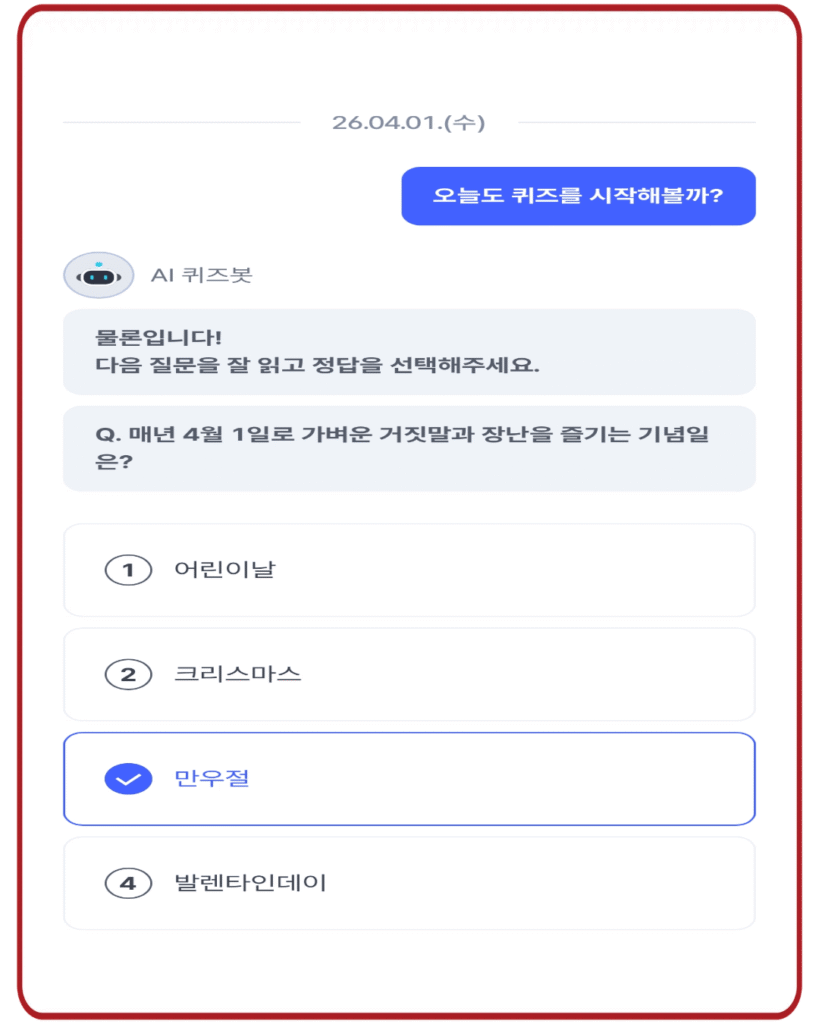Click the robot face inside the avatar circle
This screenshot has width=819, height=1024.
coord(99,276)
